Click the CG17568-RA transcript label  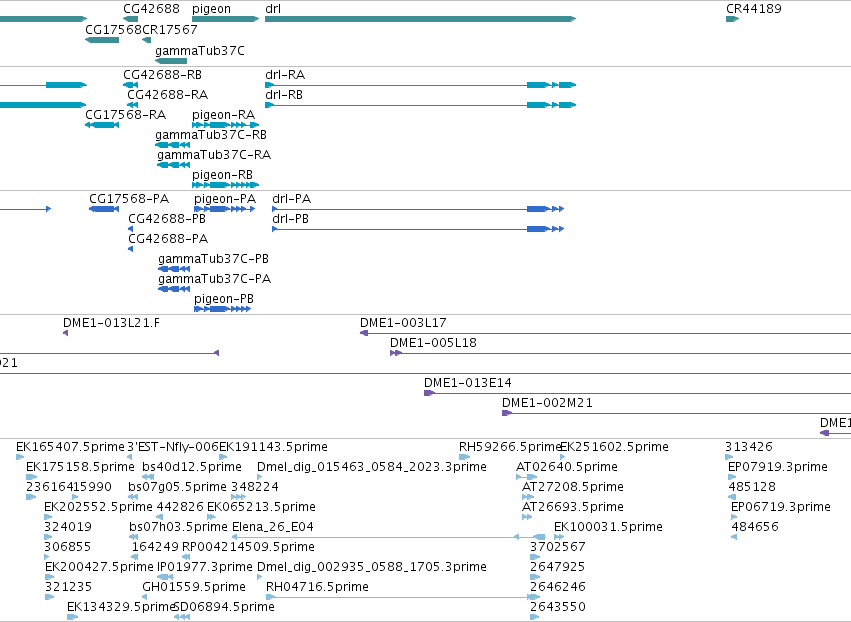coord(125,115)
